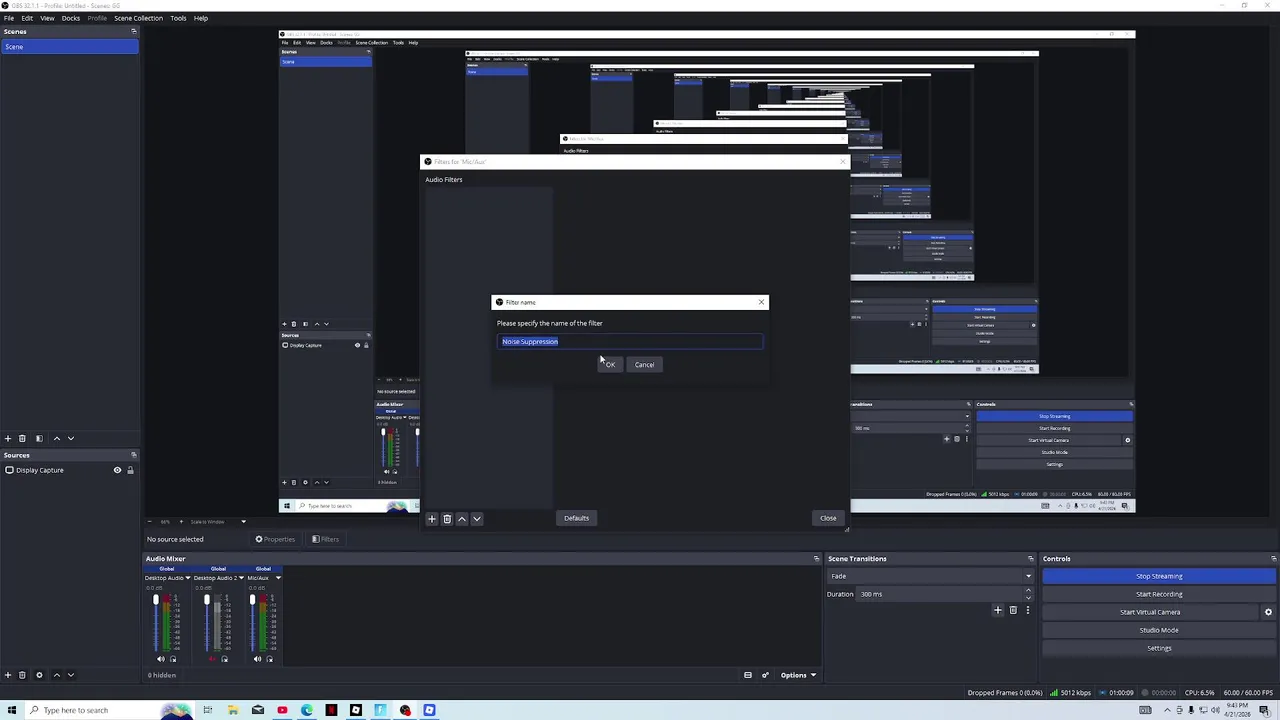Open the Help menu
This screenshot has width=1280, height=720.
(x=201, y=18)
